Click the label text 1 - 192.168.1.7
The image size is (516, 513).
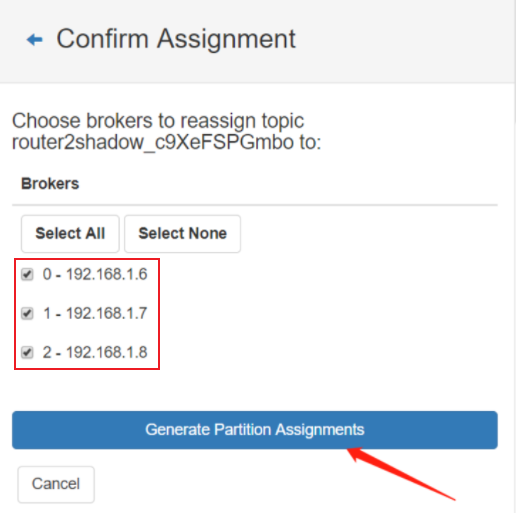tap(95, 313)
